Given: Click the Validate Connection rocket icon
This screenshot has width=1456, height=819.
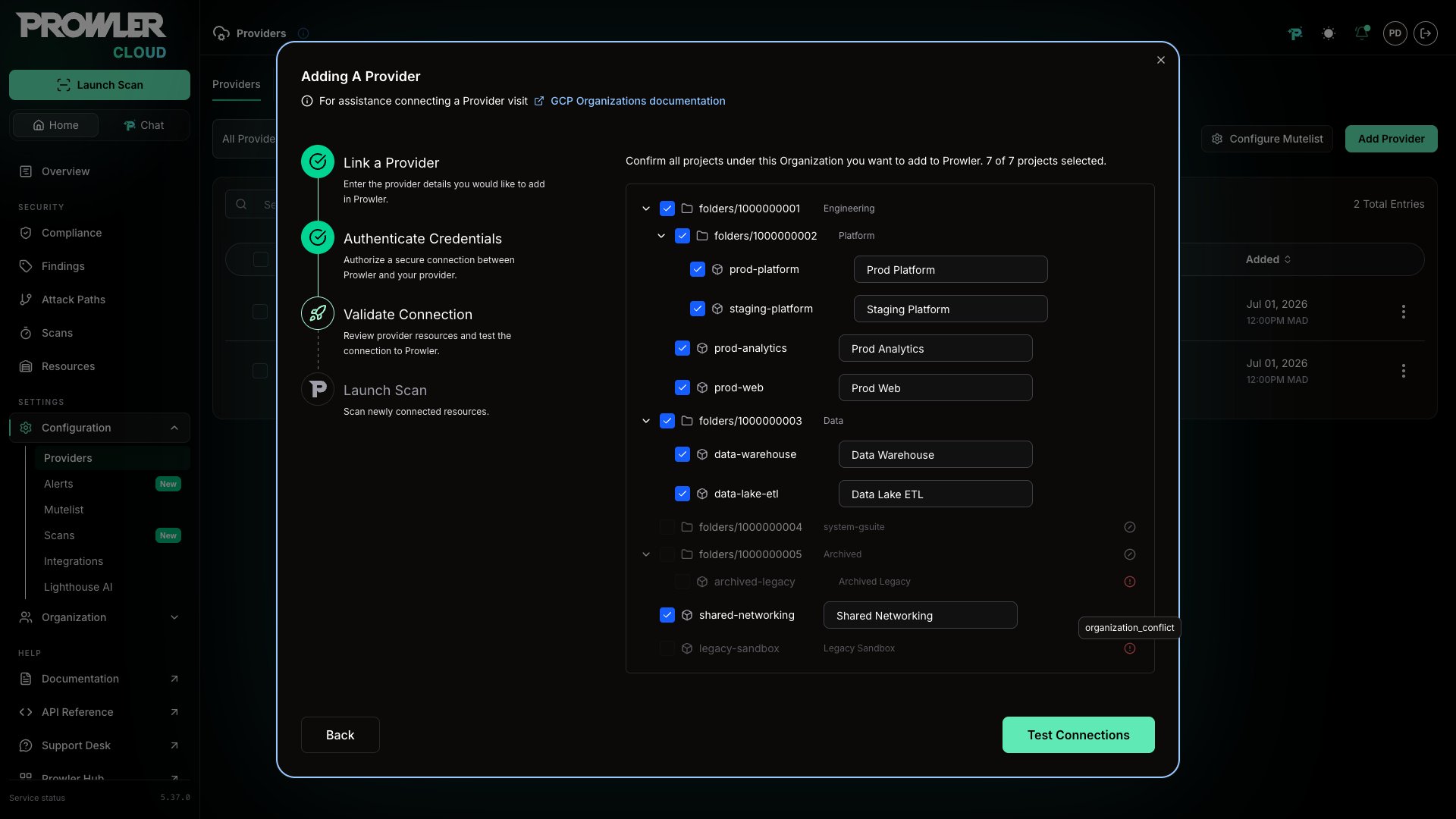Looking at the screenshot, I should (318, 313).
